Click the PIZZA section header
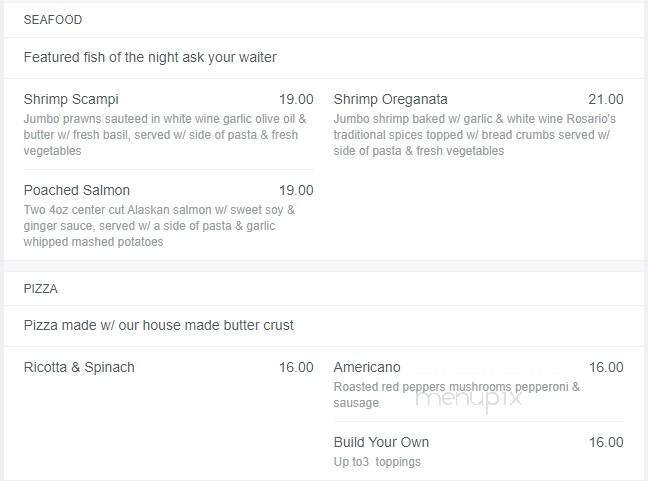 [41, 289]
